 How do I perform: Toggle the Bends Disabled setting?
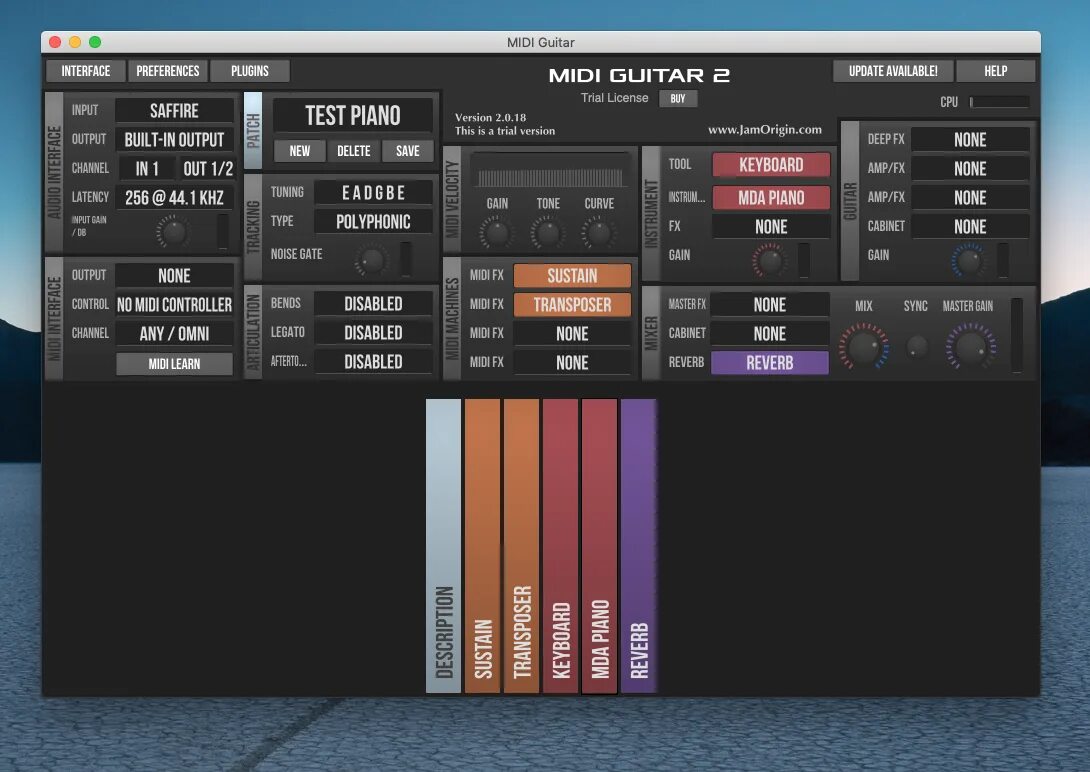tap(373, 304)
